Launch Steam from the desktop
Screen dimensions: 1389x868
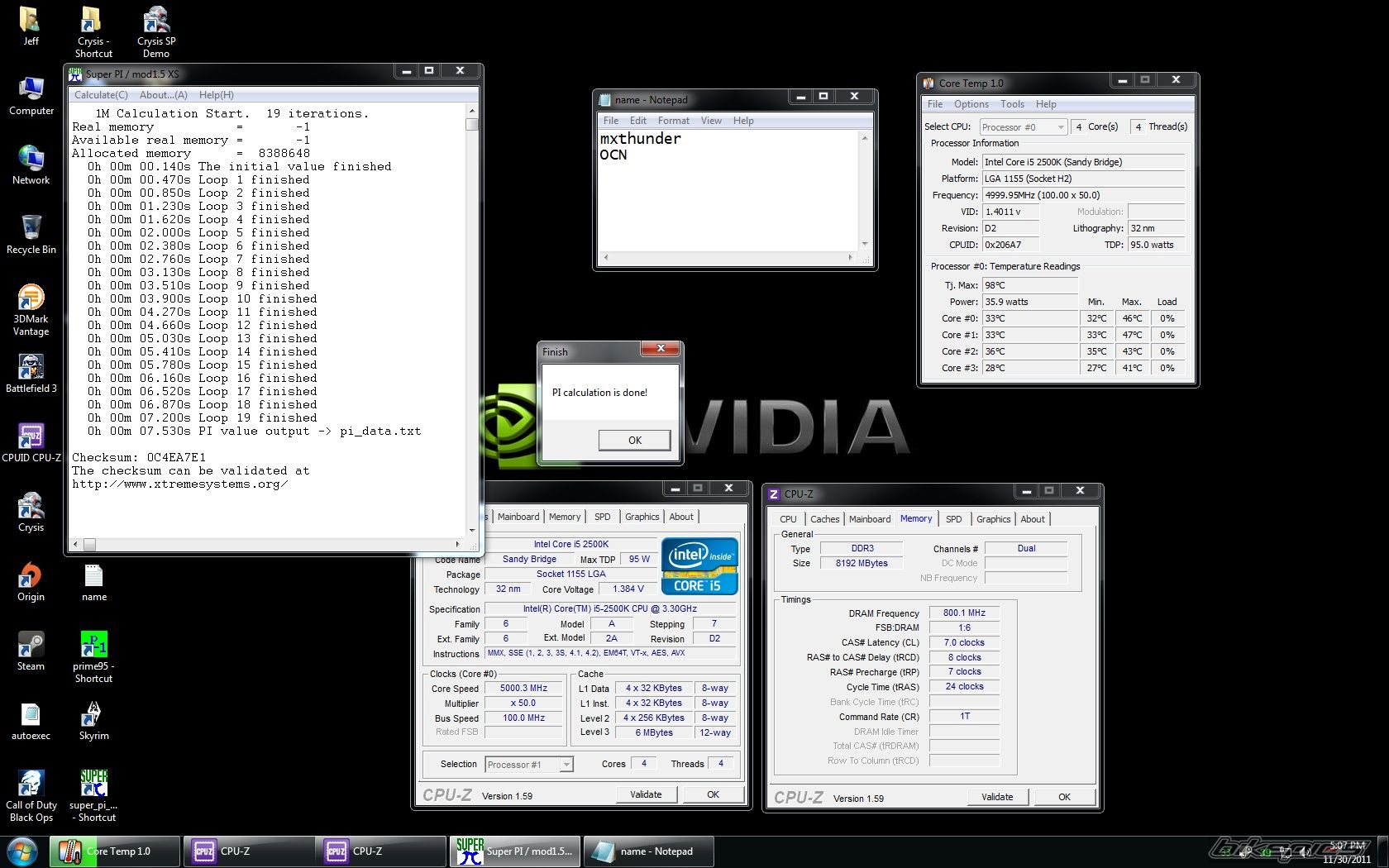pos(31,651)
